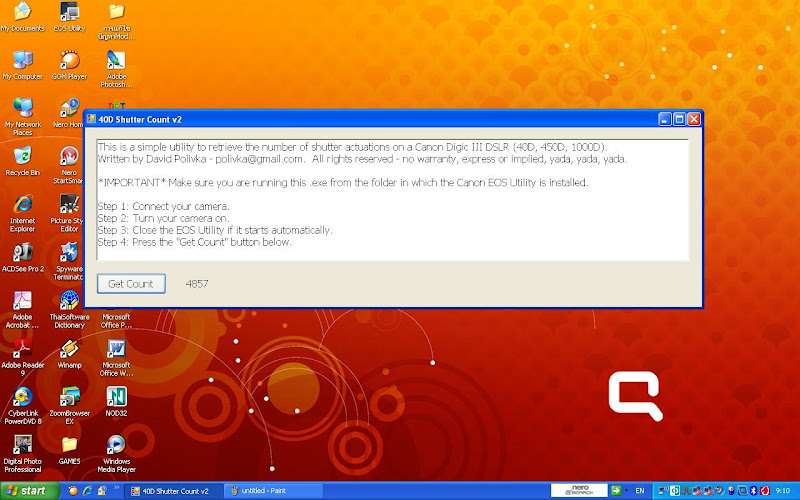This screenshot has width=800, height=500.
Task: Click the EN language indicator
Action: (640, 491)
